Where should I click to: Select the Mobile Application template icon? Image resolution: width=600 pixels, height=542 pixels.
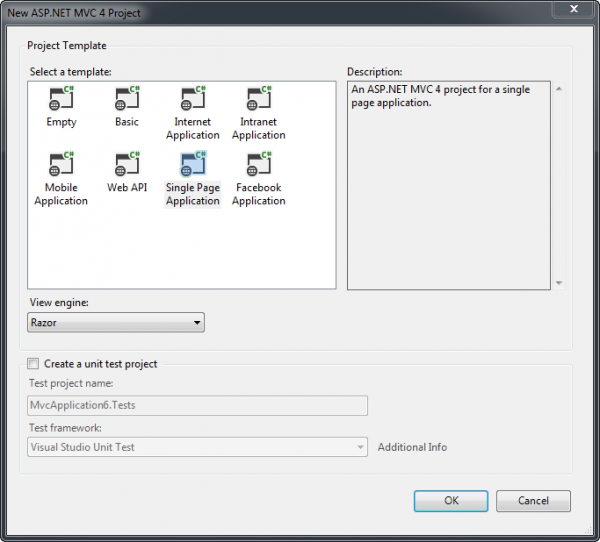pos(61,164)
